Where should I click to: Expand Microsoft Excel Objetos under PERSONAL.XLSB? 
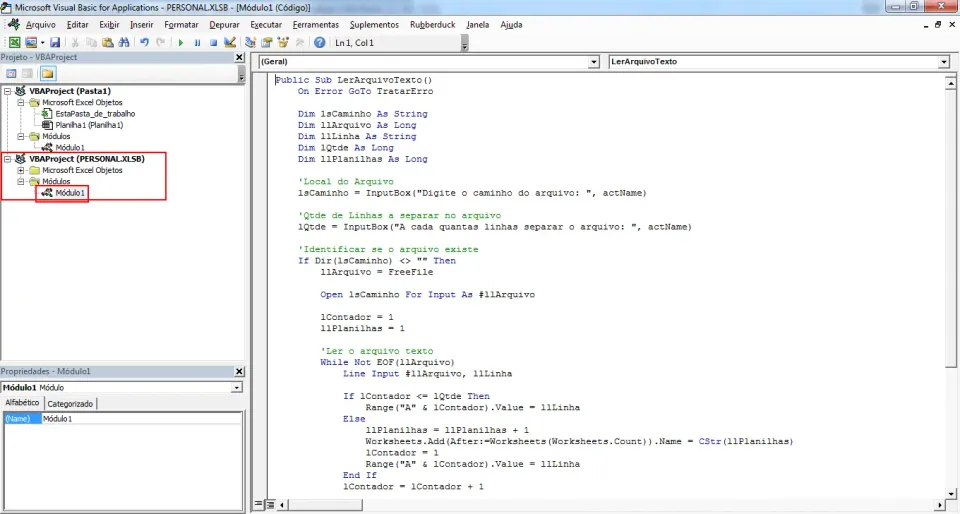(21, 170)
